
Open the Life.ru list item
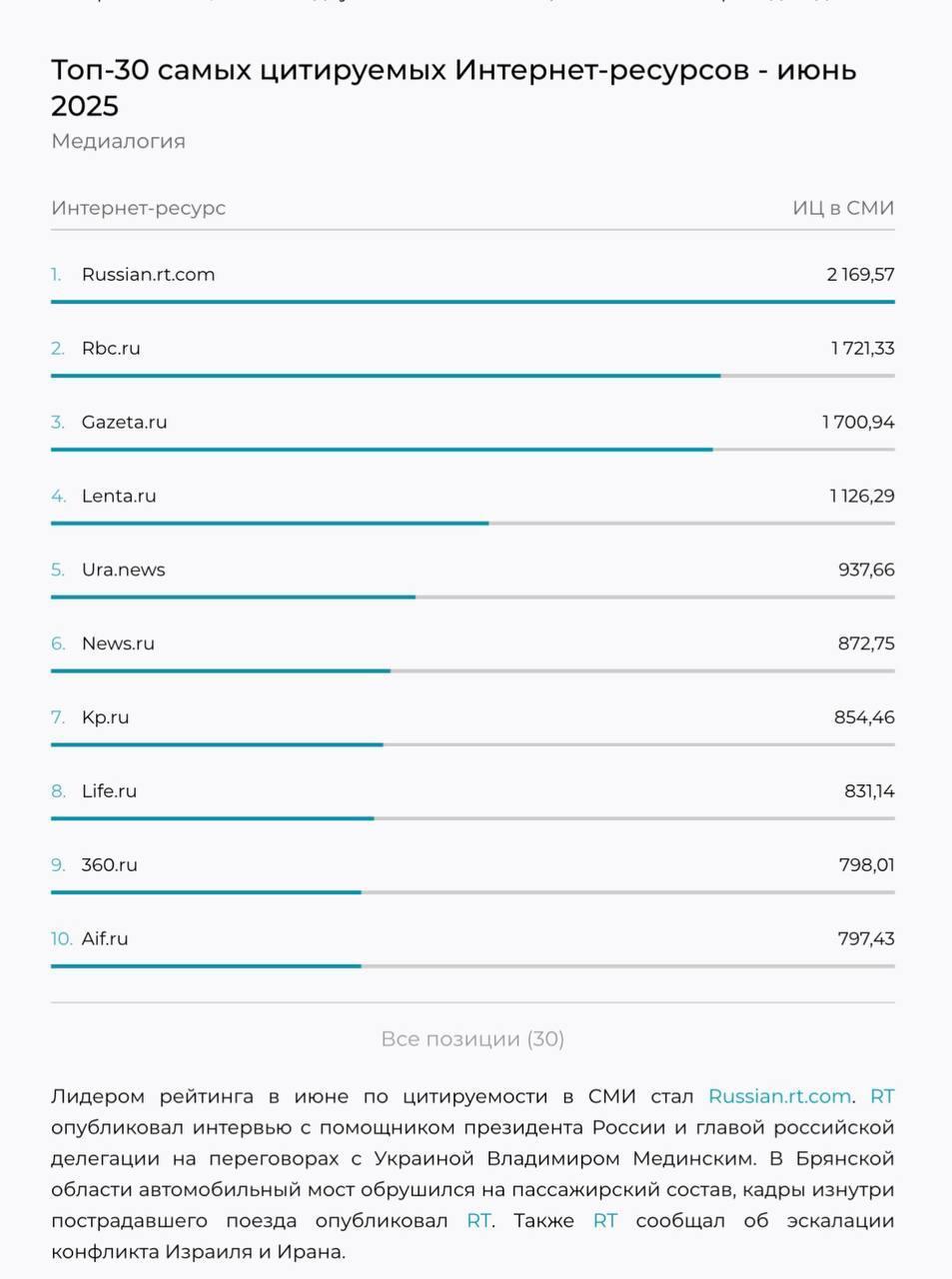[109, 791]
